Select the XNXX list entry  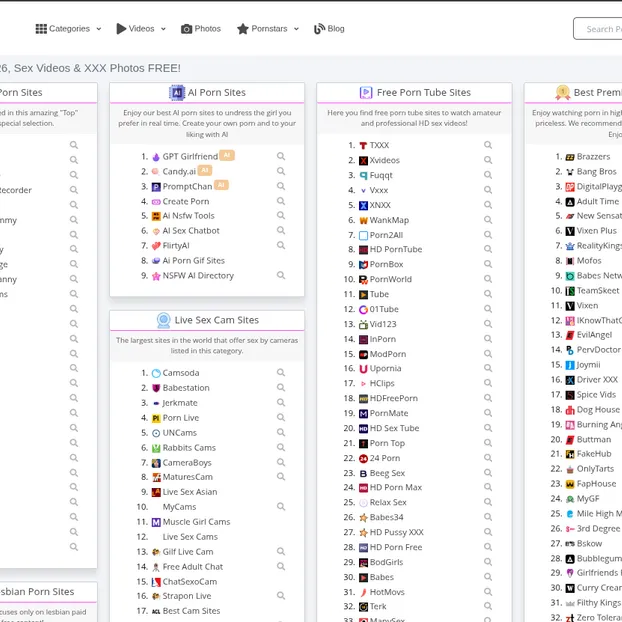pyautogui.click(x=380, y=205)
